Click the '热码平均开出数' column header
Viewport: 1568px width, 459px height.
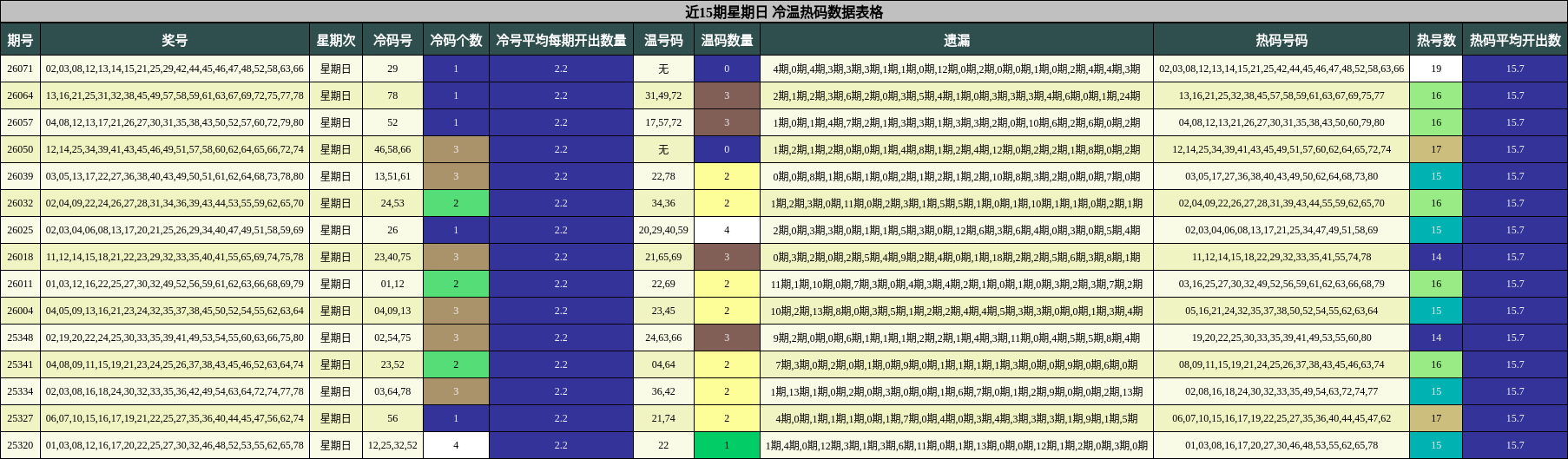[x=1515, y=40]
